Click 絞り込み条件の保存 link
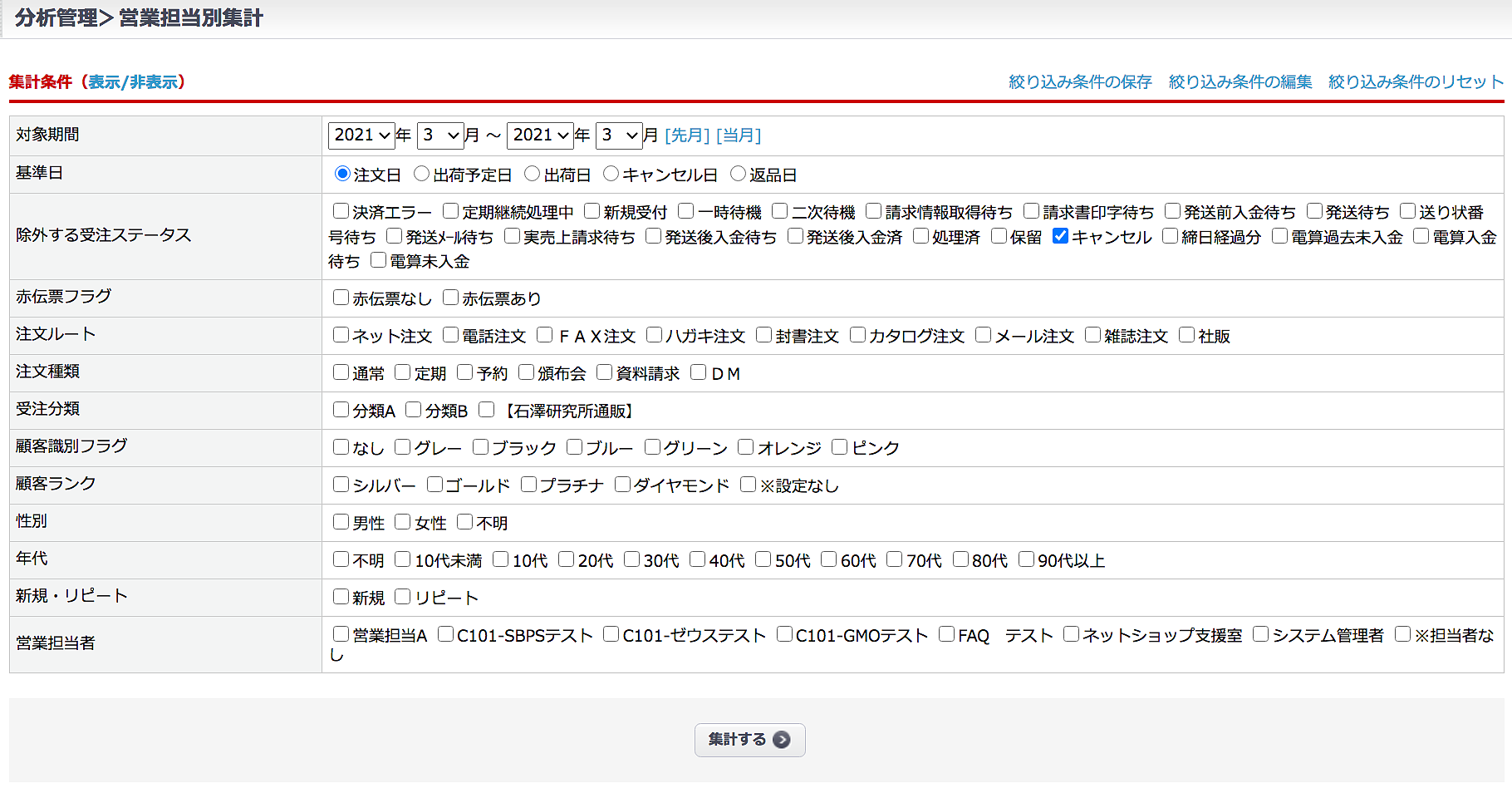 (x=1080, y=82)
